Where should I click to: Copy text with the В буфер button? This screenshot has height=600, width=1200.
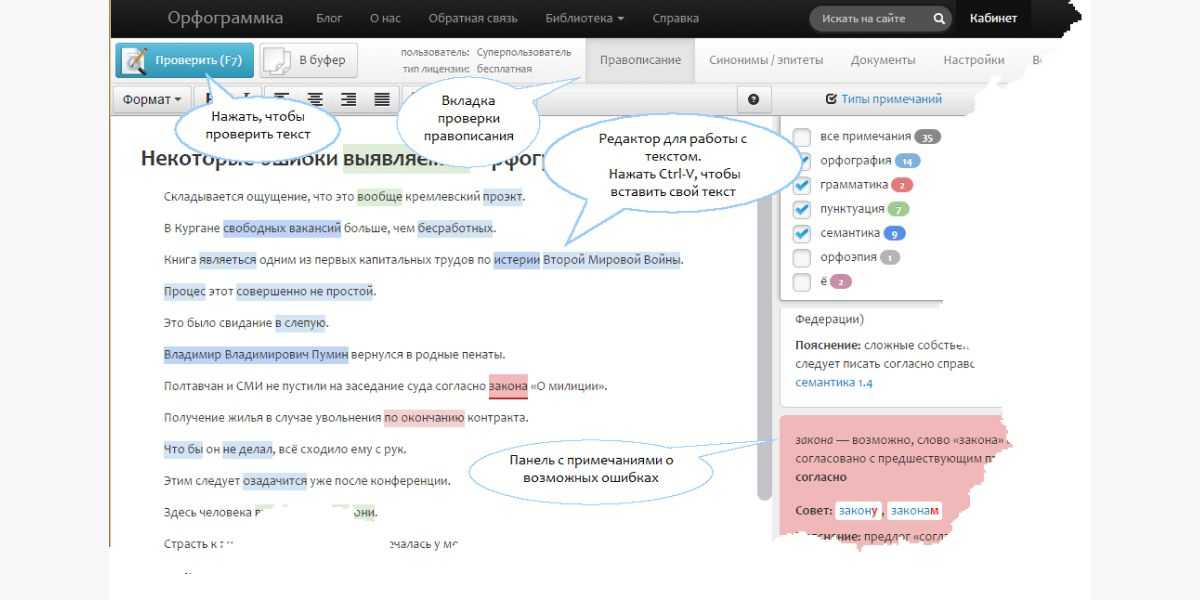click(x=308, y=60)
